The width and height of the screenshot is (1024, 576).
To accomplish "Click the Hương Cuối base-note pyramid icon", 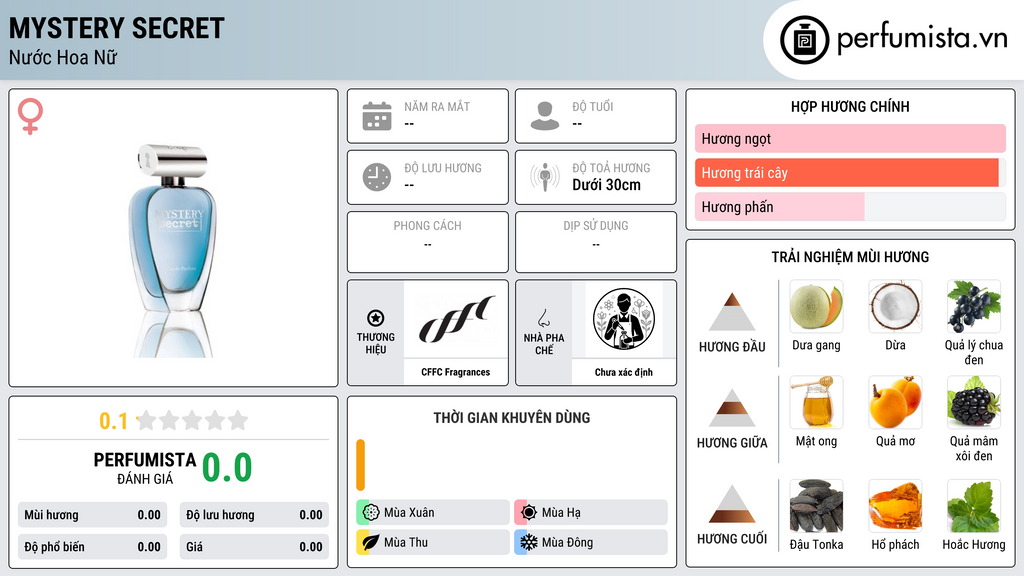I will (732, 504).
